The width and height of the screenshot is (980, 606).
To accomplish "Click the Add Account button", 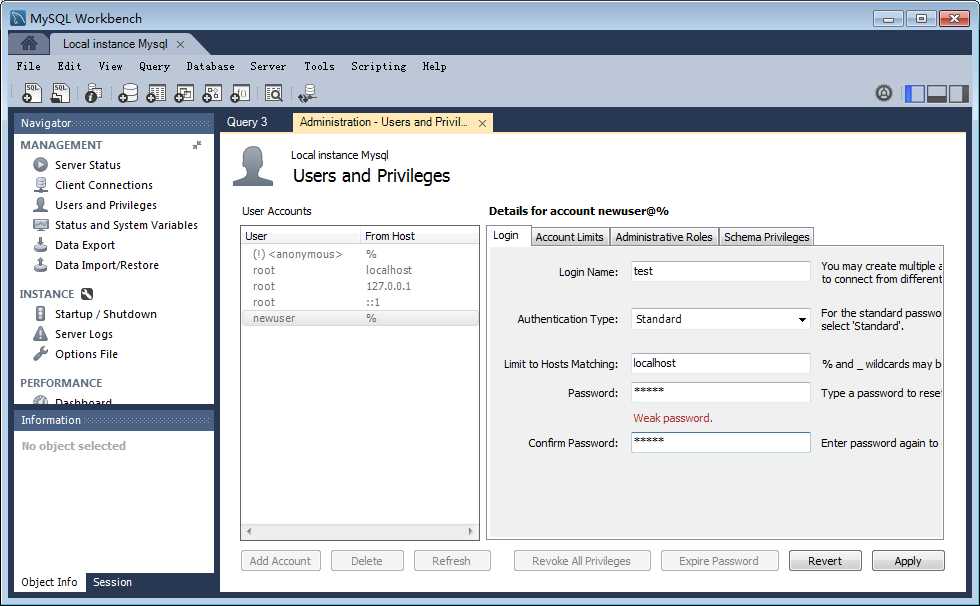I will [x=280, y=561].
